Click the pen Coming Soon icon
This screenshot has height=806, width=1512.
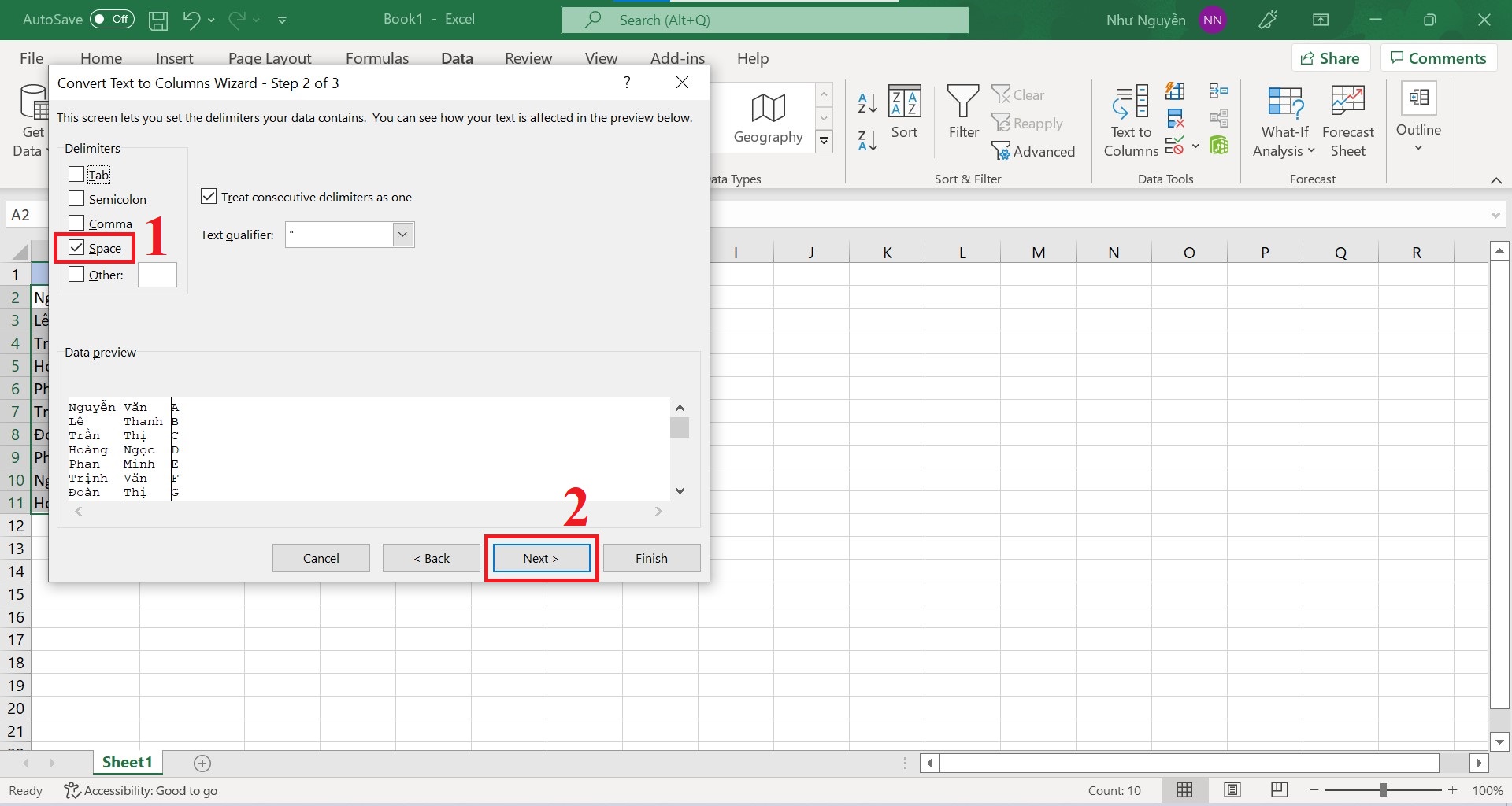[x=1268, y=20]
